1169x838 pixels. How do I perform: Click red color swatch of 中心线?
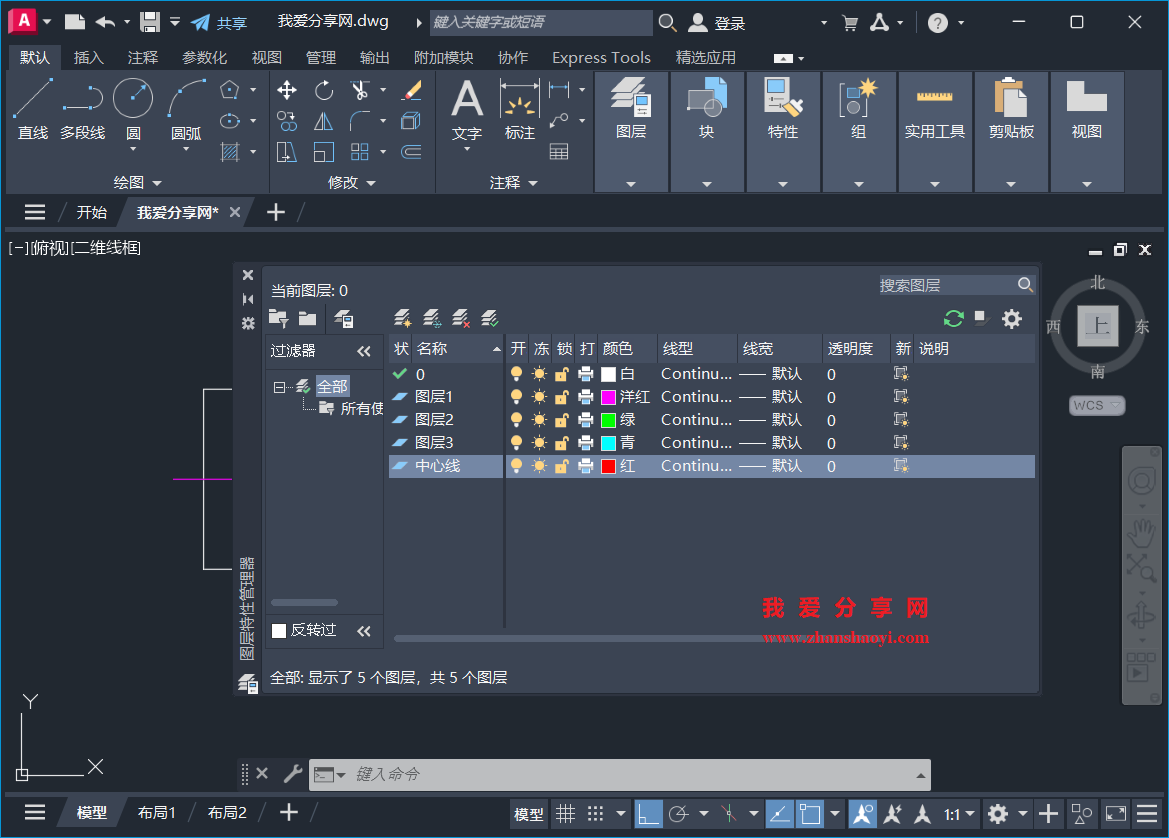(608, 466)
